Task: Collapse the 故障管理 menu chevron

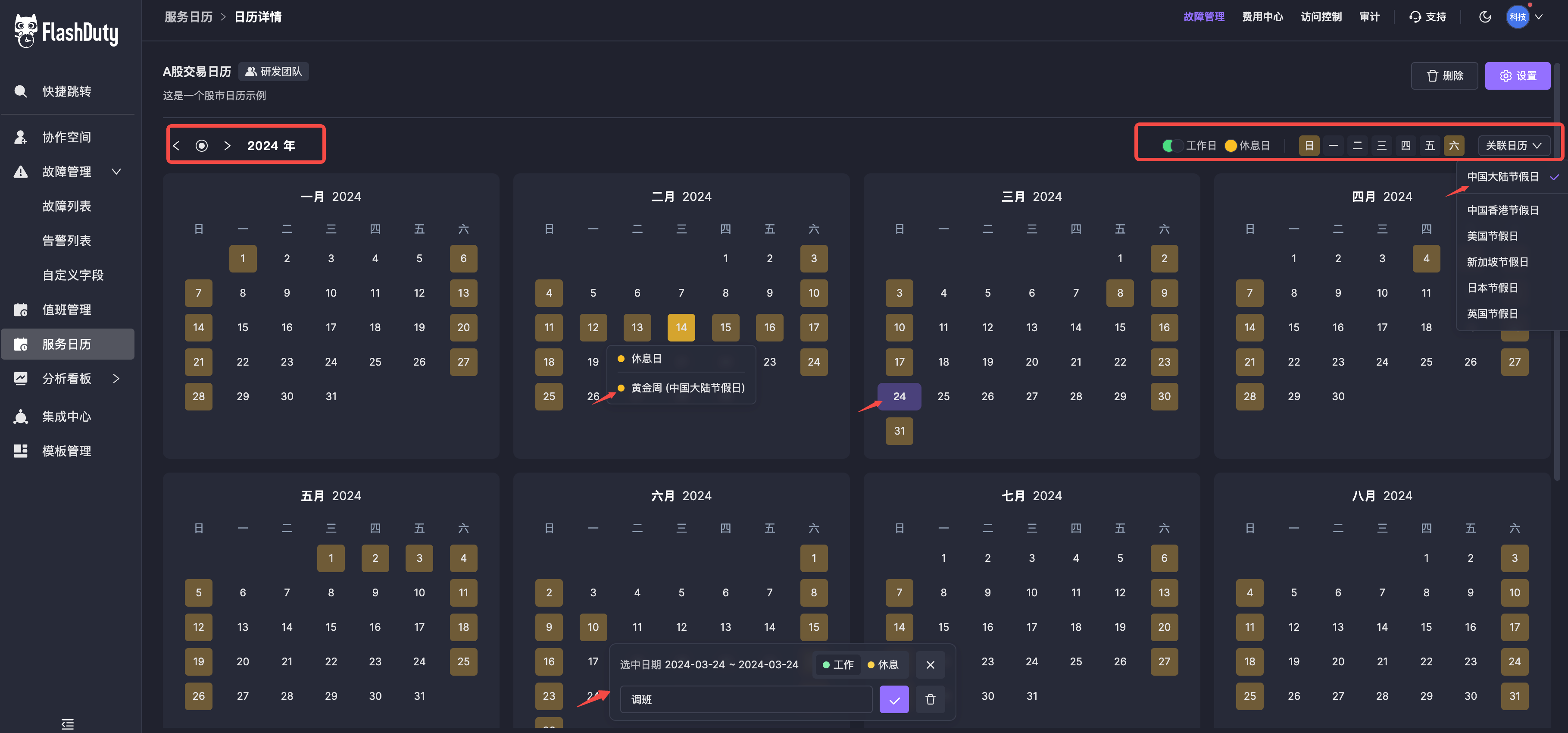Action: (x=116, y=172)
